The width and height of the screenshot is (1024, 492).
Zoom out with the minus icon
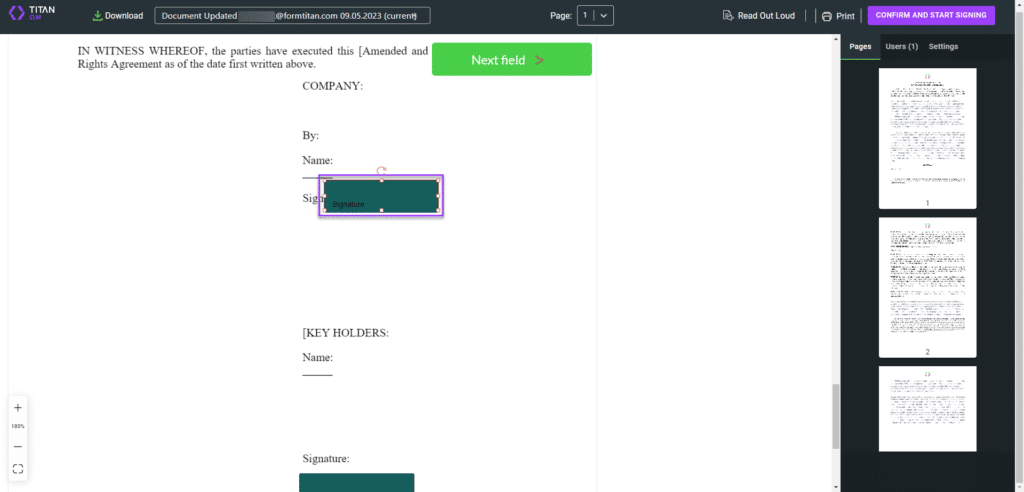coord(18,446)
